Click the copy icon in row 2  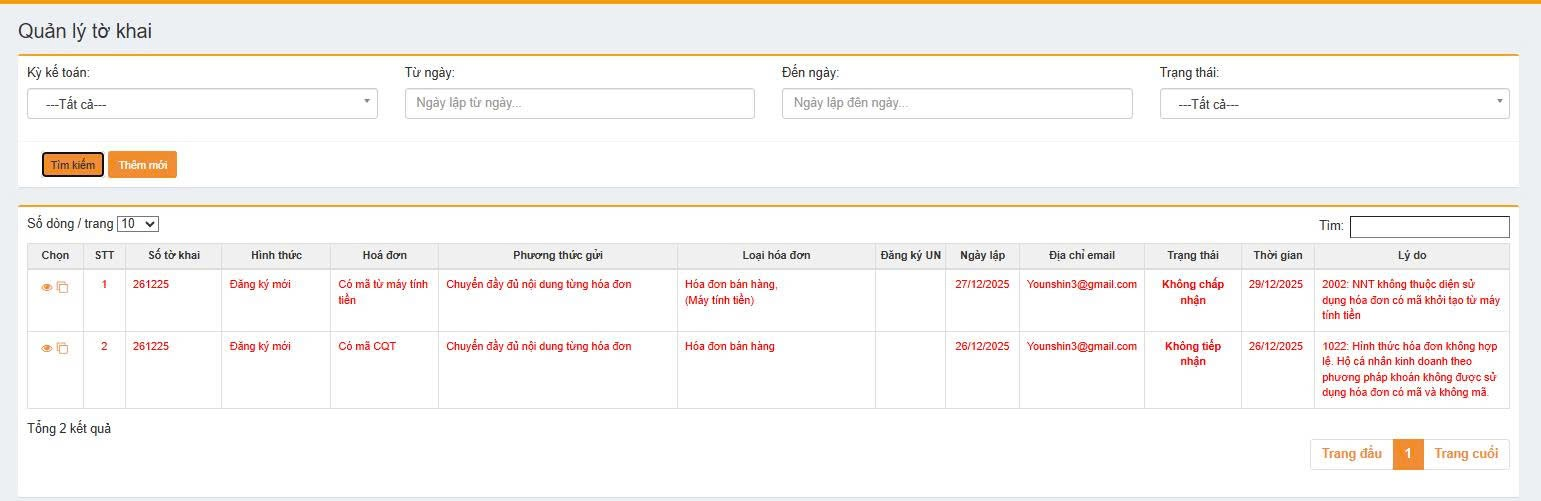[62, 349]
